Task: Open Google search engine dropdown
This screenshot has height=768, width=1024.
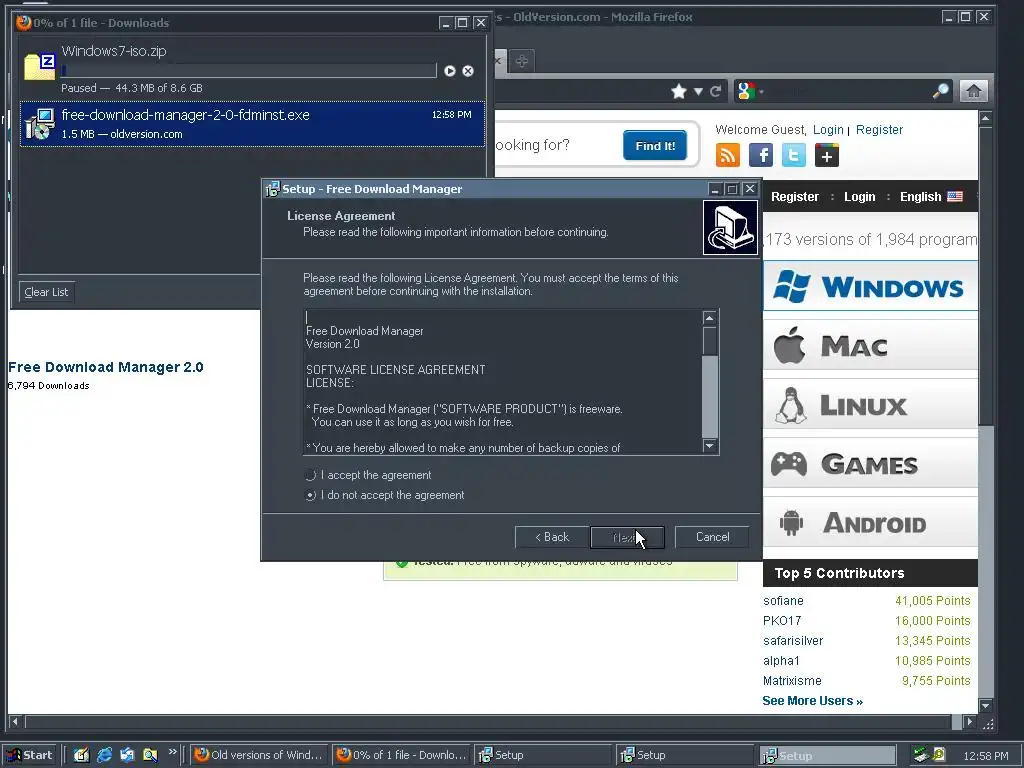Action: pos(750,91)
